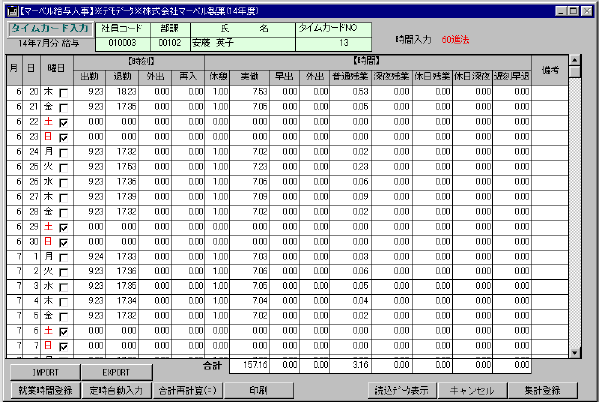This screenshot has height=402, width=599.
Task: Click the 合計 実働 total 157:16
Action: click(249, 365)
